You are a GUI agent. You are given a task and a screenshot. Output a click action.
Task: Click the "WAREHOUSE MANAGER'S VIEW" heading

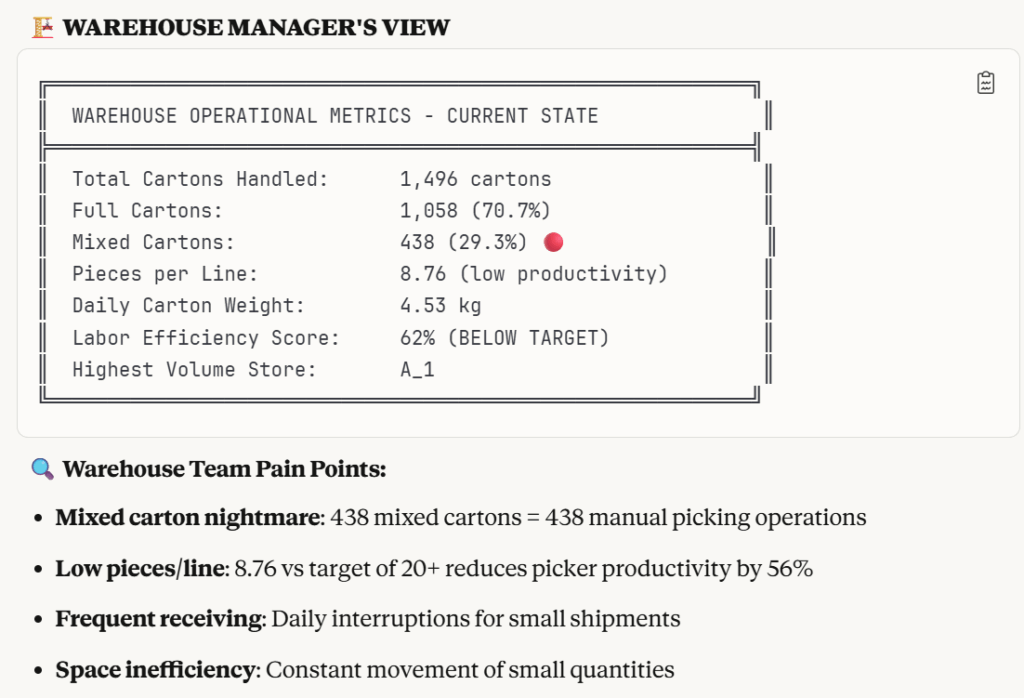(x=256, y=27)
